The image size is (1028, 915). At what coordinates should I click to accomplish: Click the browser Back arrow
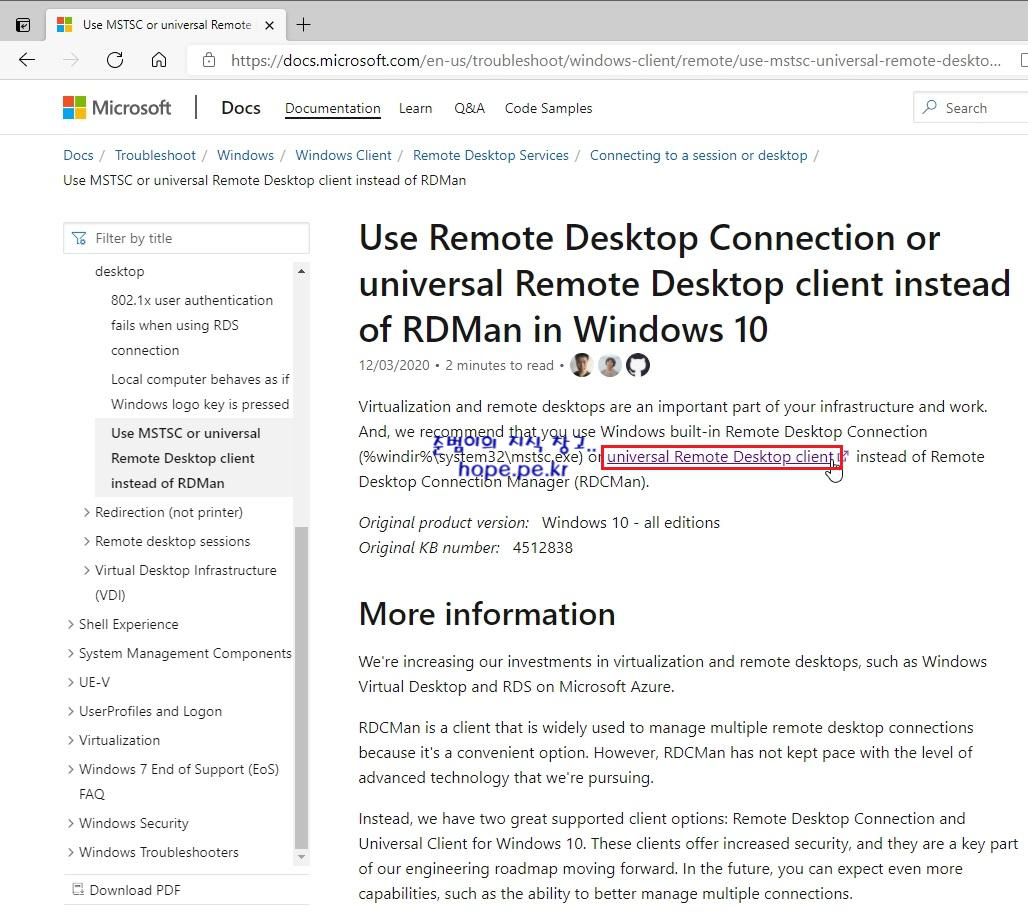click(x=27, y=60)
